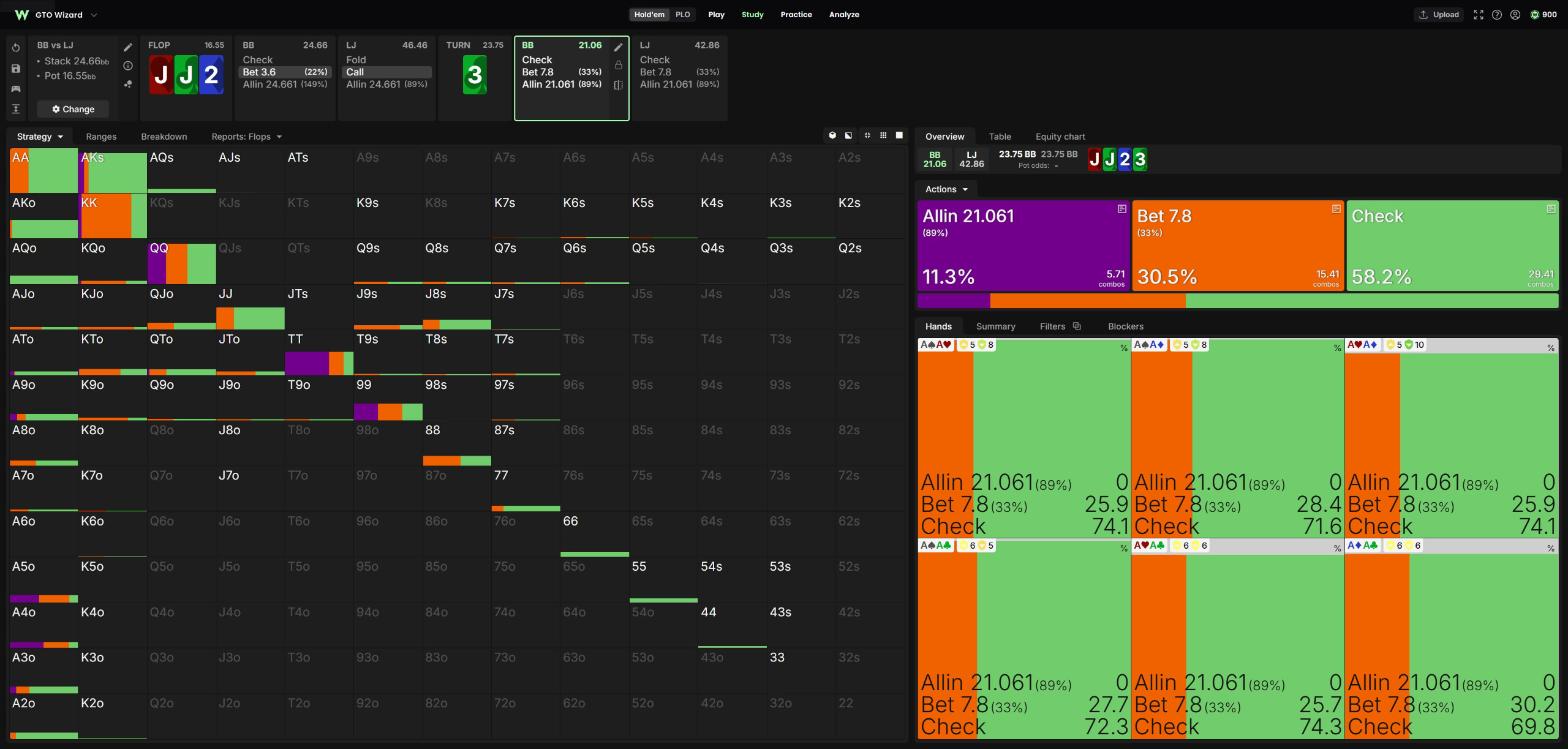Select the grid dots matrix view mode

tap(883, 136)
